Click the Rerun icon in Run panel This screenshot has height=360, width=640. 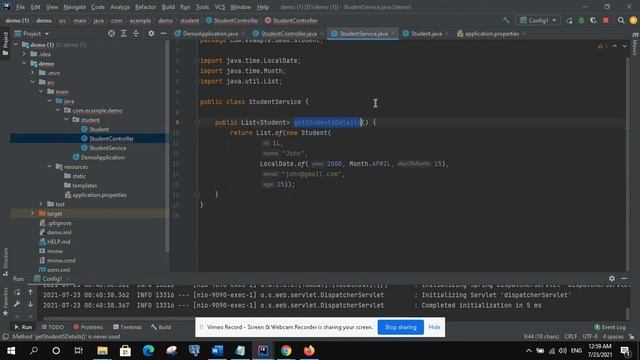coord(17,292)
